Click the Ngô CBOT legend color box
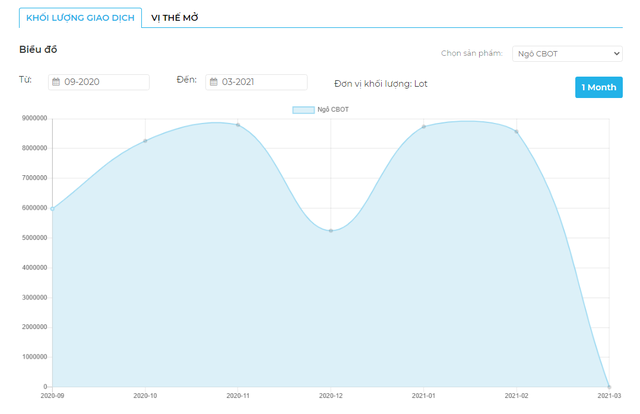 click(x=304, y=109)
